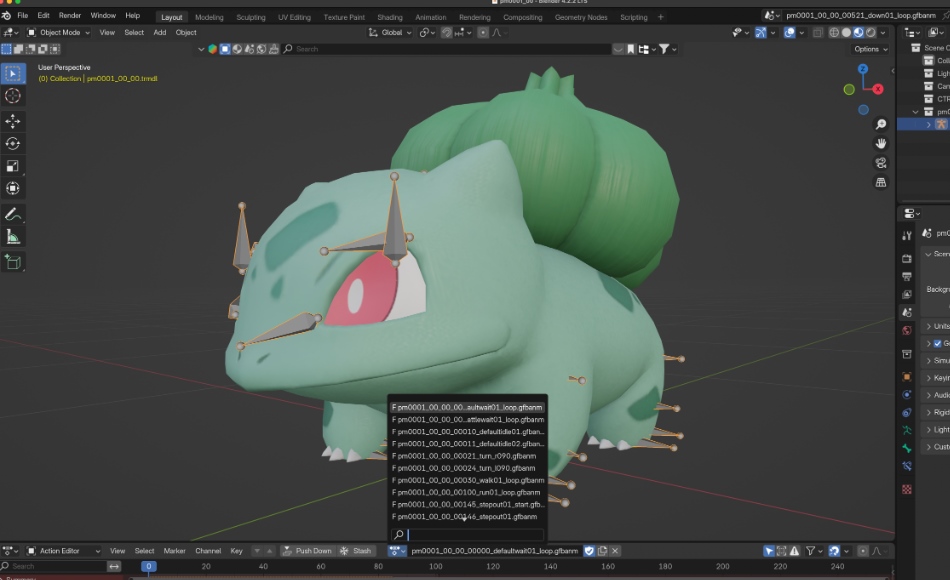
Task: Select the Rotate tool
Action: coord(13,144)
